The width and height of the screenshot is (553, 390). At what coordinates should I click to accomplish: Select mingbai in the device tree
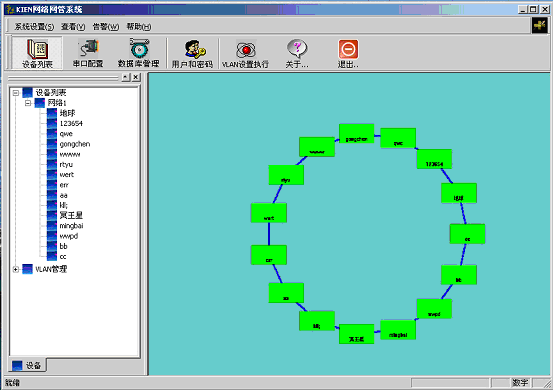tap(71, 226)
